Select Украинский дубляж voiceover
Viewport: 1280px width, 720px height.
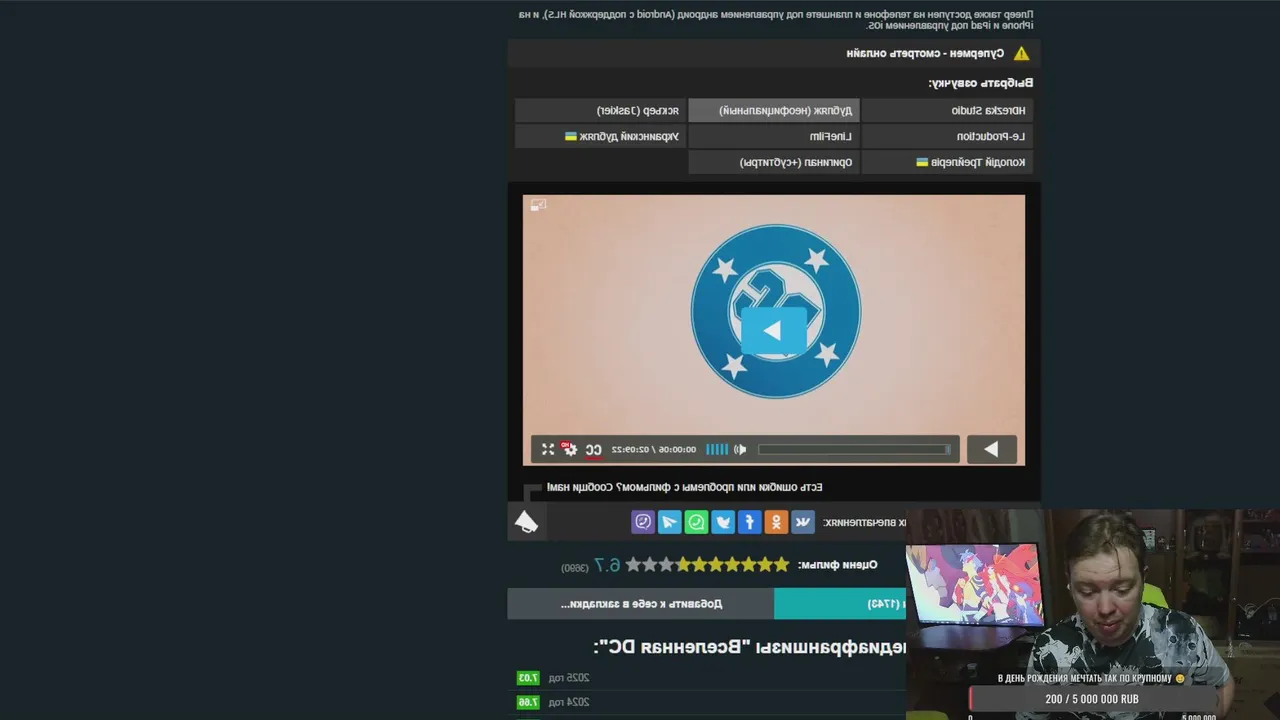(601, 136)
